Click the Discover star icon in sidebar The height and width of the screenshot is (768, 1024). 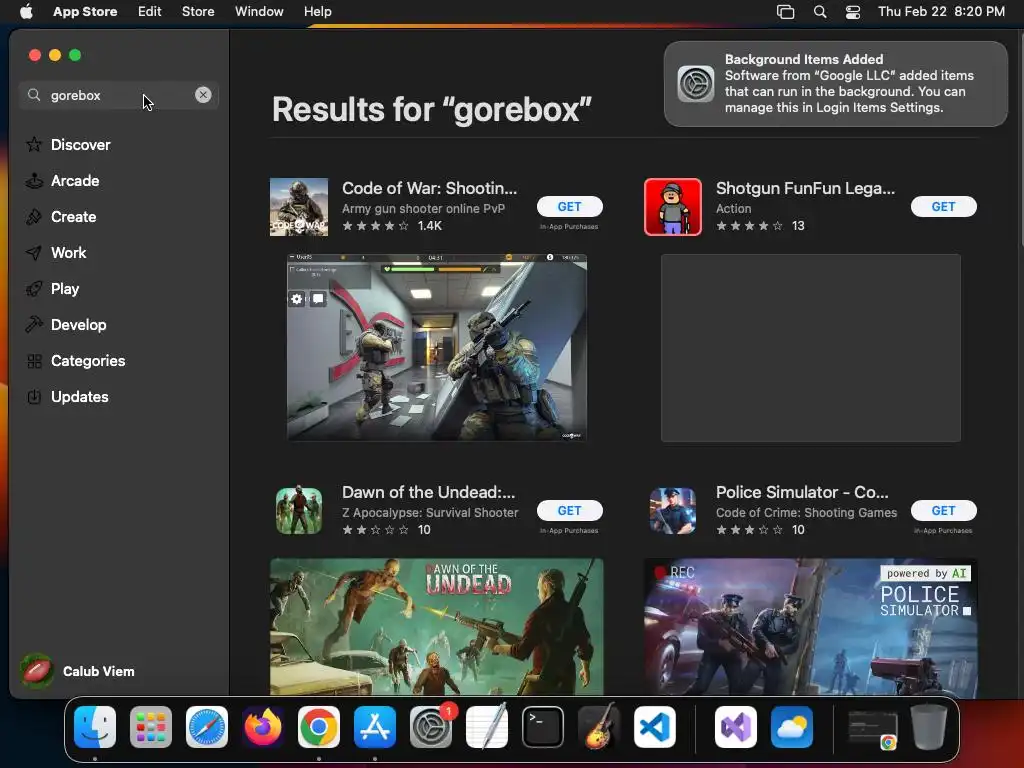click(x=34, y=144)
